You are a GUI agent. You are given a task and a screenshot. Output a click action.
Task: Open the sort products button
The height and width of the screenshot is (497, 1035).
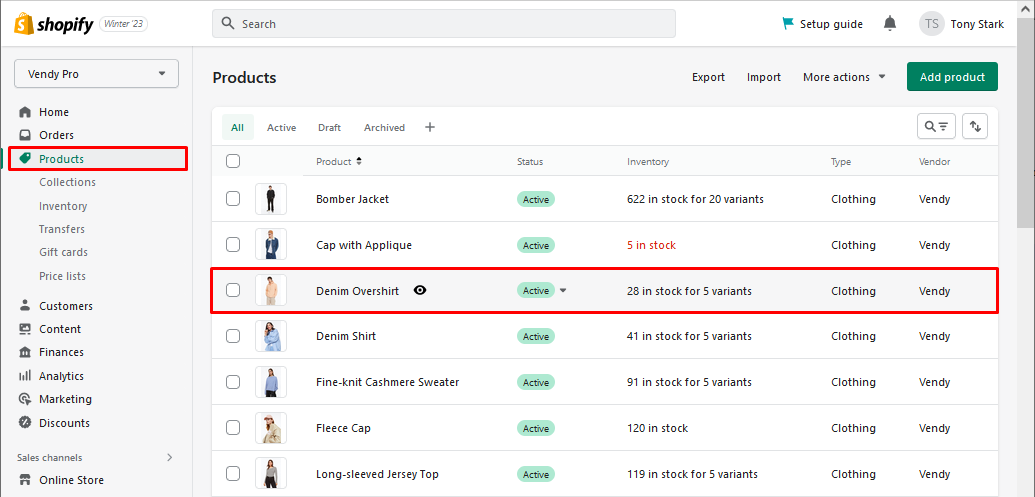pyautogui.click(x=975, y=126)
